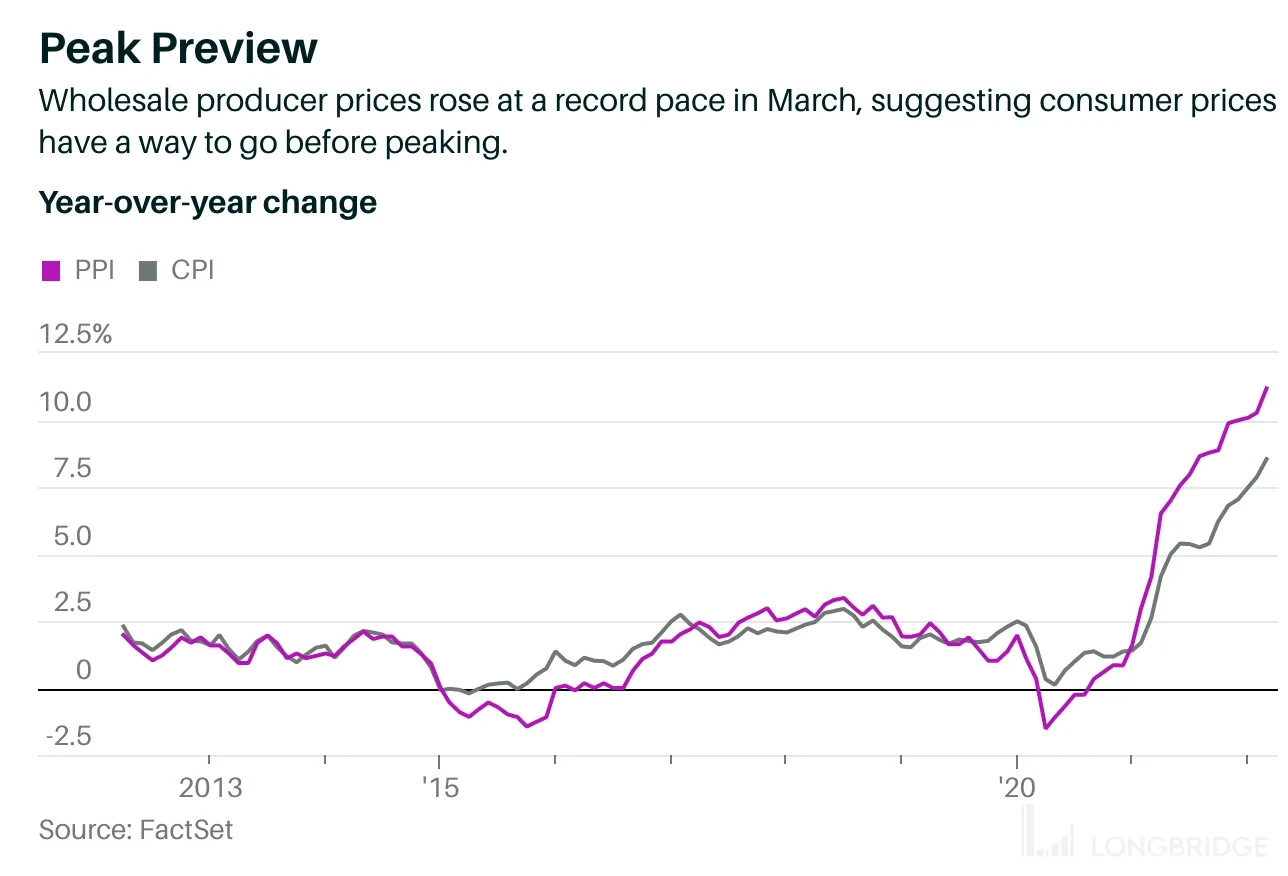
Task: Click the final peak of the PPI line
Action: pos(1267,387)
